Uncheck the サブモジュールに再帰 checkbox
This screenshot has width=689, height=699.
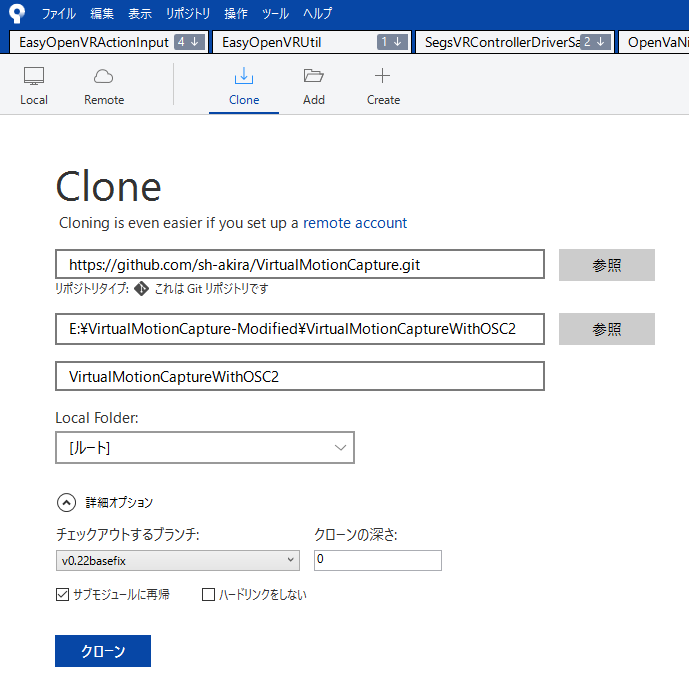62,595
